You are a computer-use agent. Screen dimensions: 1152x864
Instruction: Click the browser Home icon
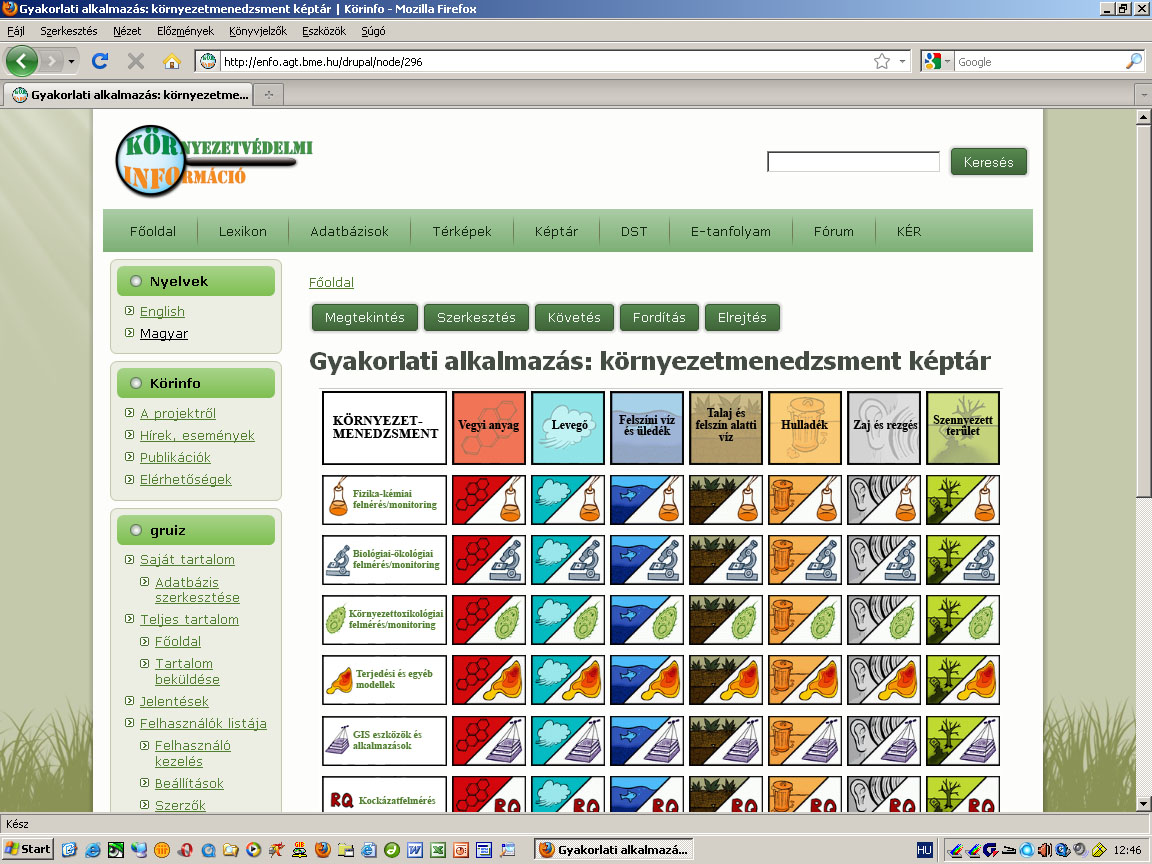[x=171, y=61]
